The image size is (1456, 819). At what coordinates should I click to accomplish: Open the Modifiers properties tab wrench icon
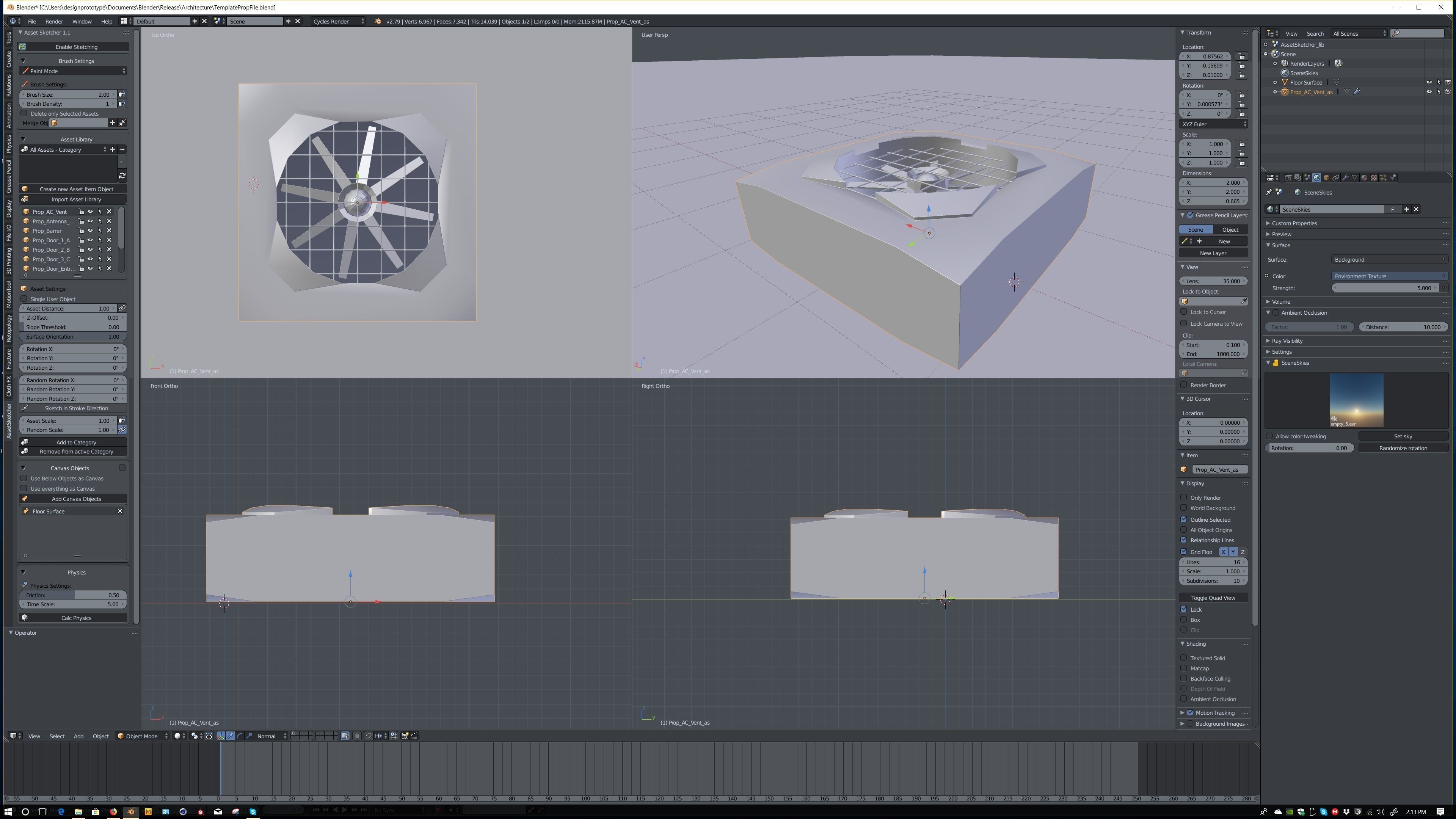click(x=1345, y=177)
